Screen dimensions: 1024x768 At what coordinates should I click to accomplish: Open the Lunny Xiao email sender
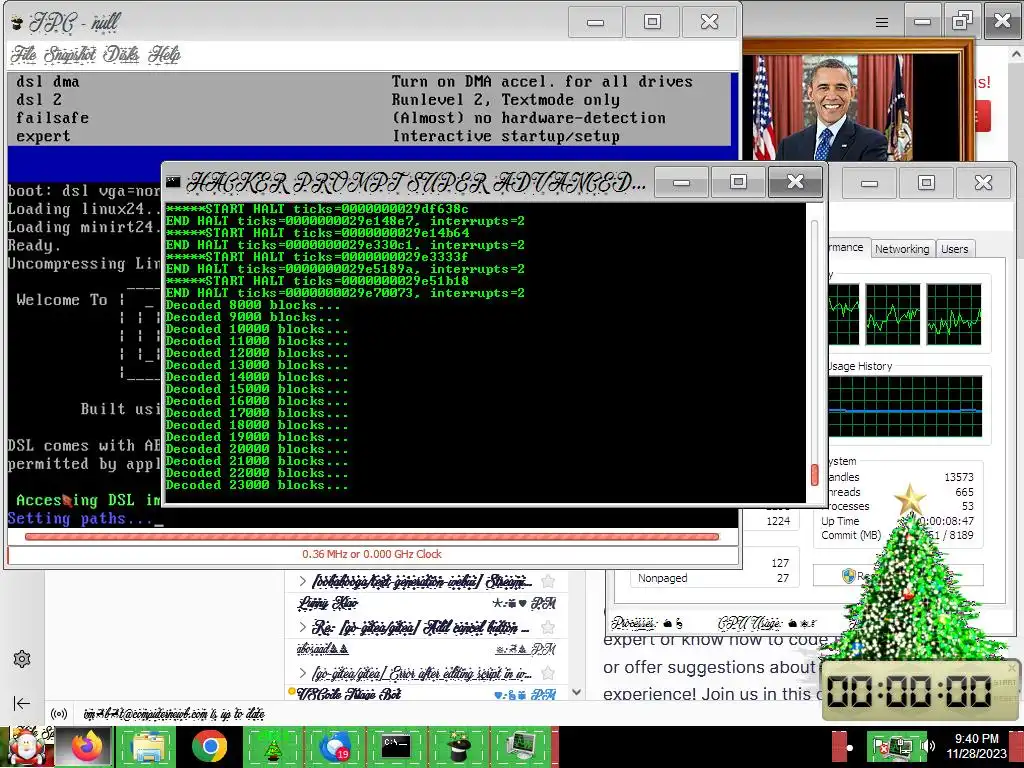(328, 603)
